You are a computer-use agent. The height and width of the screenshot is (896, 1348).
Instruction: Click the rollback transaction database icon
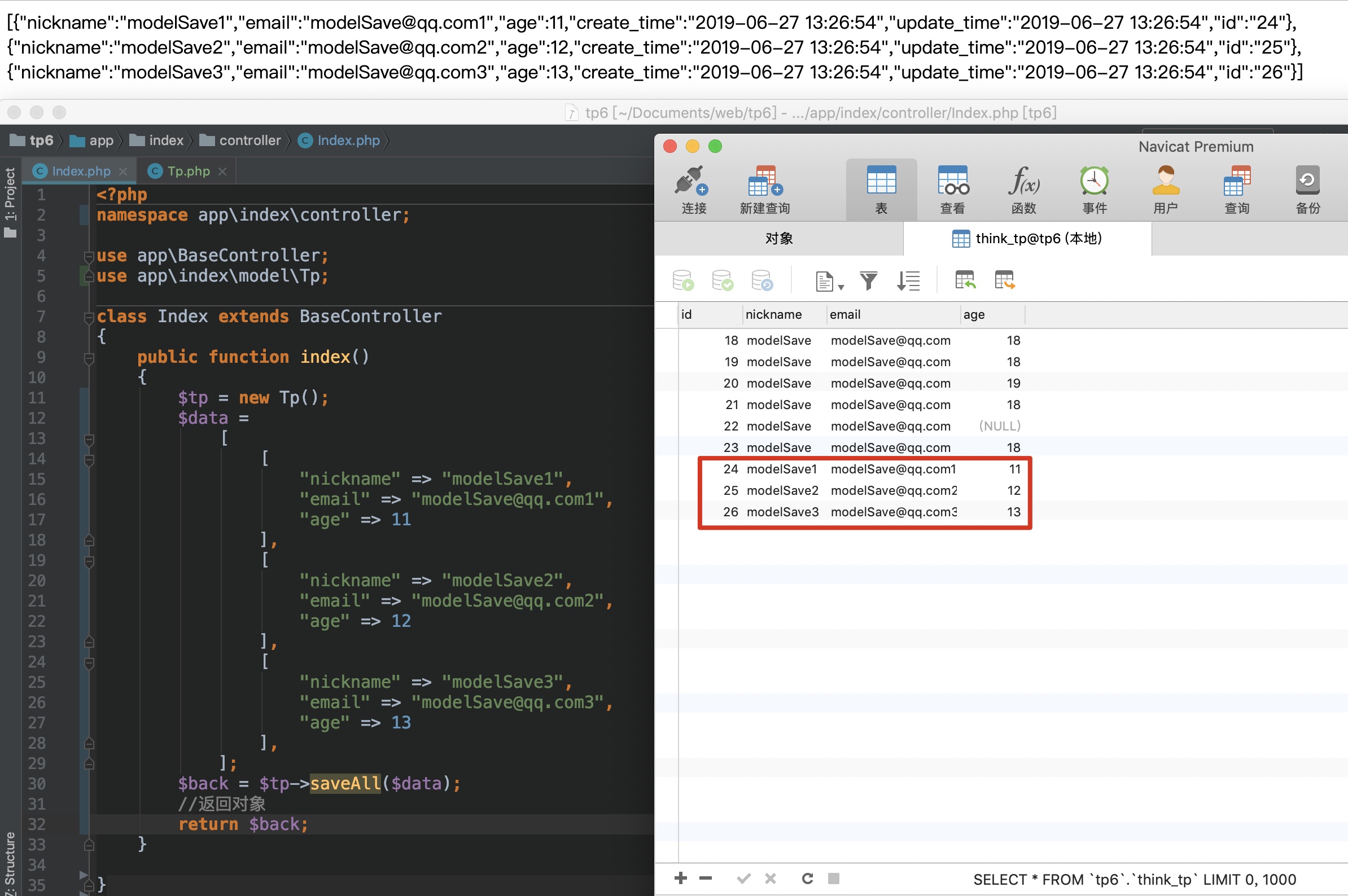(x=762, y=280)
